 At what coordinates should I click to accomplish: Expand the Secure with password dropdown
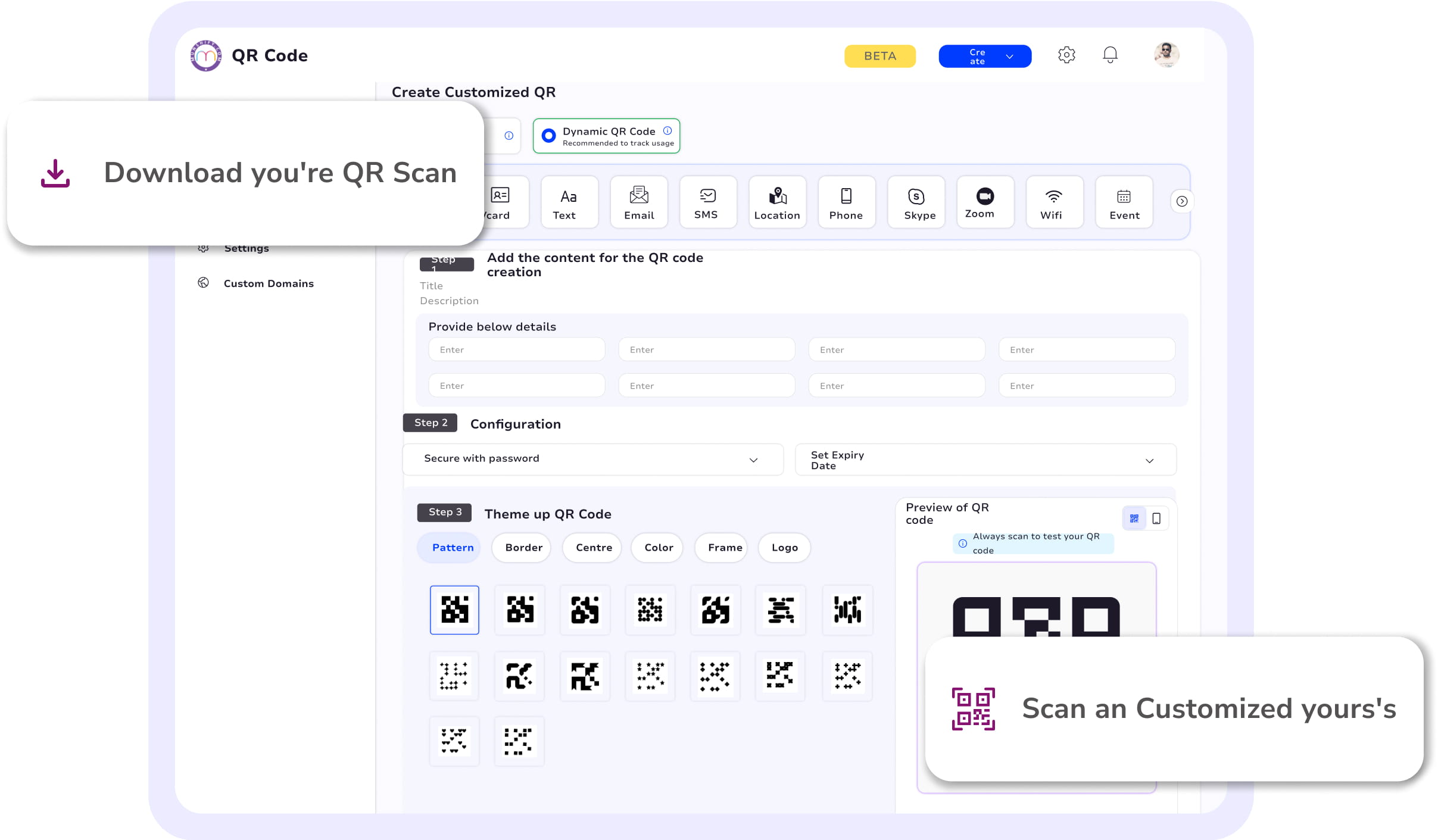tap(592, 459)
